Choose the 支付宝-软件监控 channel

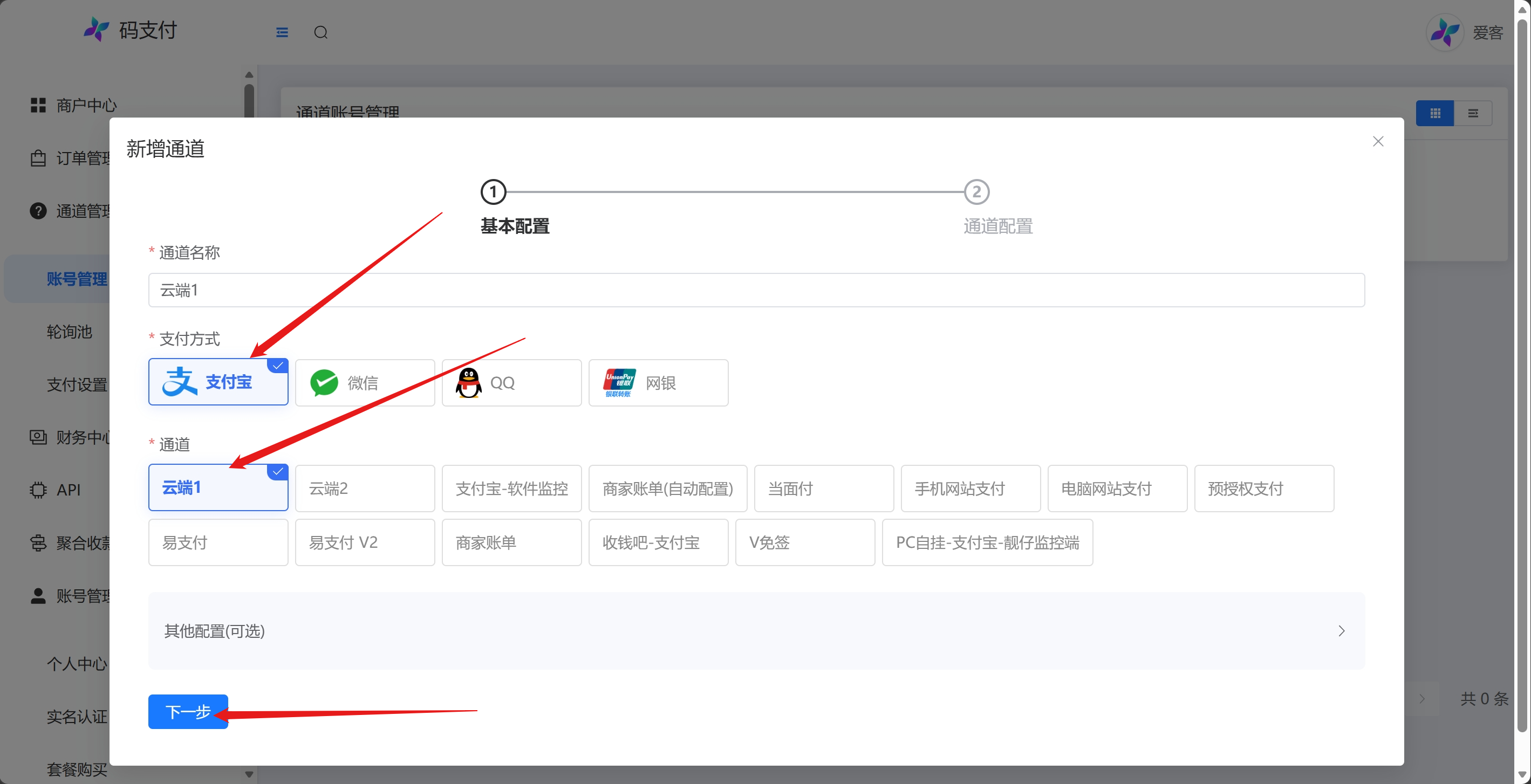tap(512, 488)
